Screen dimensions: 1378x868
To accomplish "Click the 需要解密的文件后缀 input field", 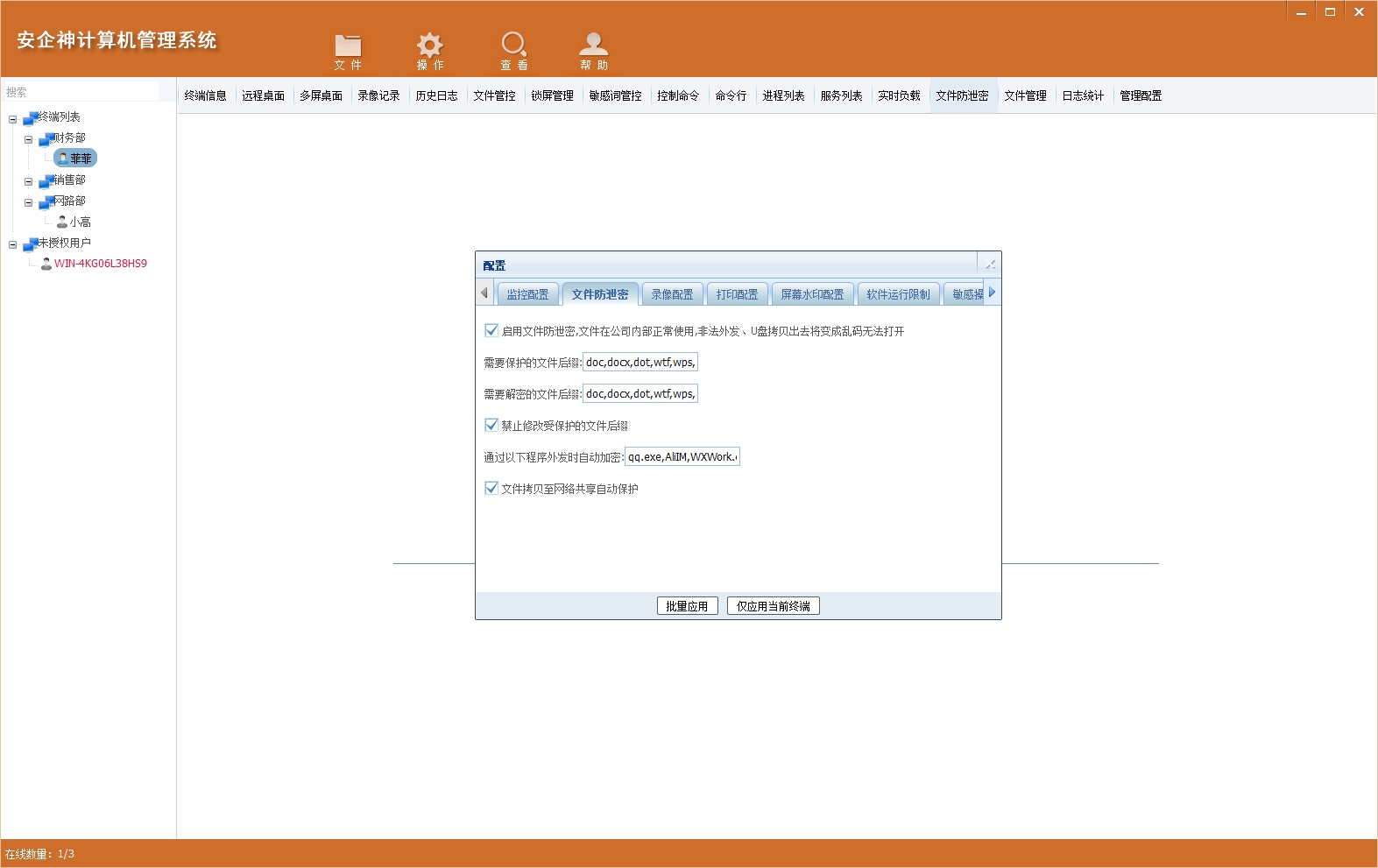I will (x=640, y=393).
